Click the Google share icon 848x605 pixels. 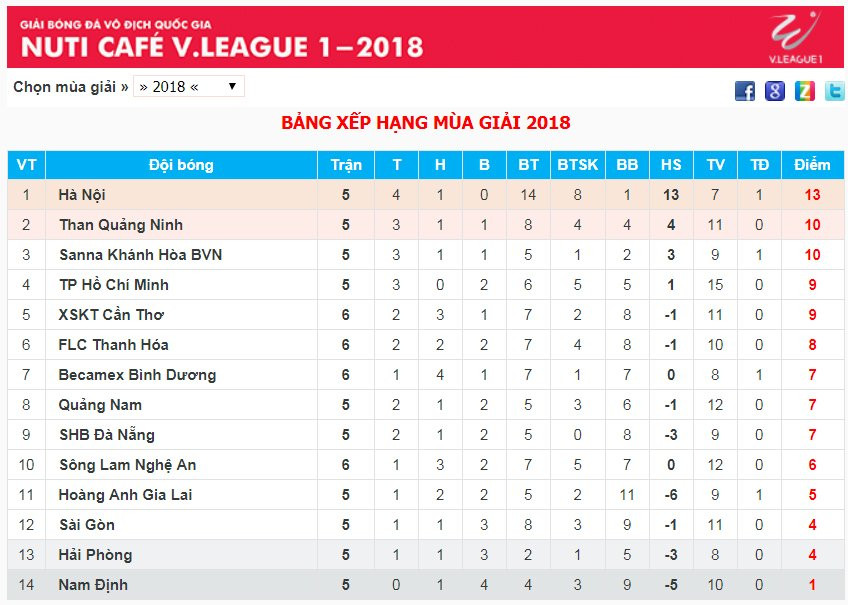click(775, 91)
